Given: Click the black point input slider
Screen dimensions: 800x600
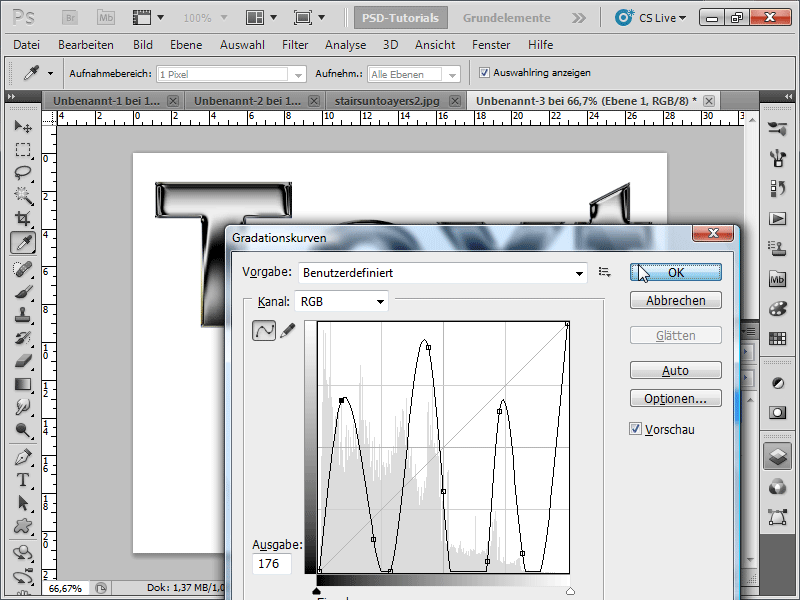Looking at the screenshot, I should click(316, 591).
